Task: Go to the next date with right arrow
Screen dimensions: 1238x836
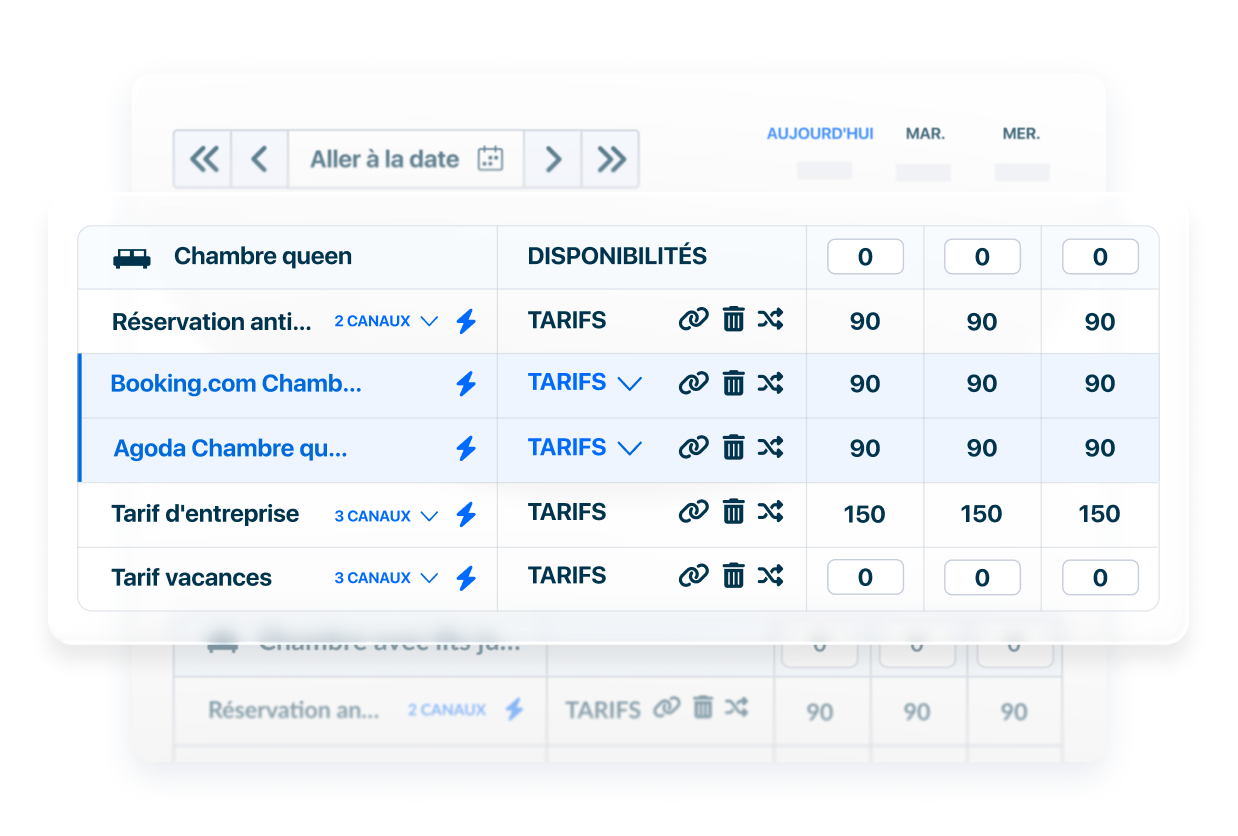Action: point(553,159)
